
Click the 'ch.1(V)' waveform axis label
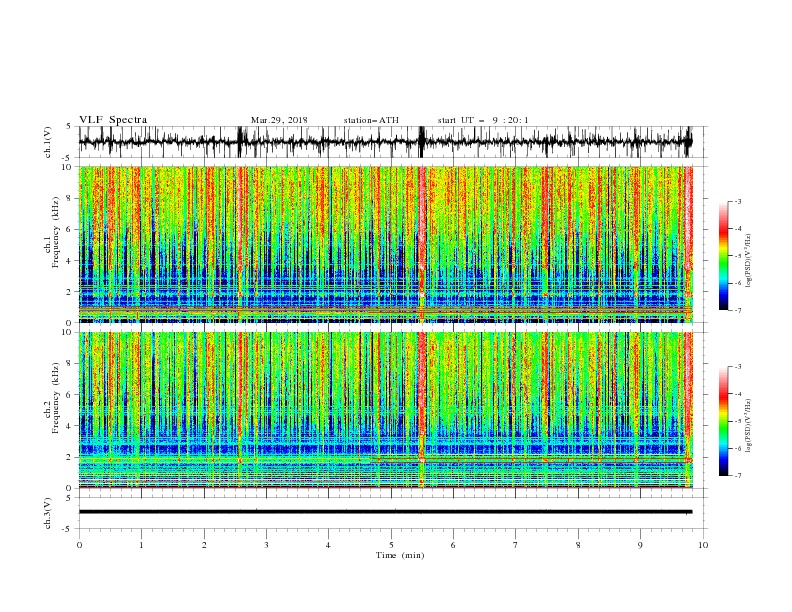pyautogui.click(x=48, y=142)
